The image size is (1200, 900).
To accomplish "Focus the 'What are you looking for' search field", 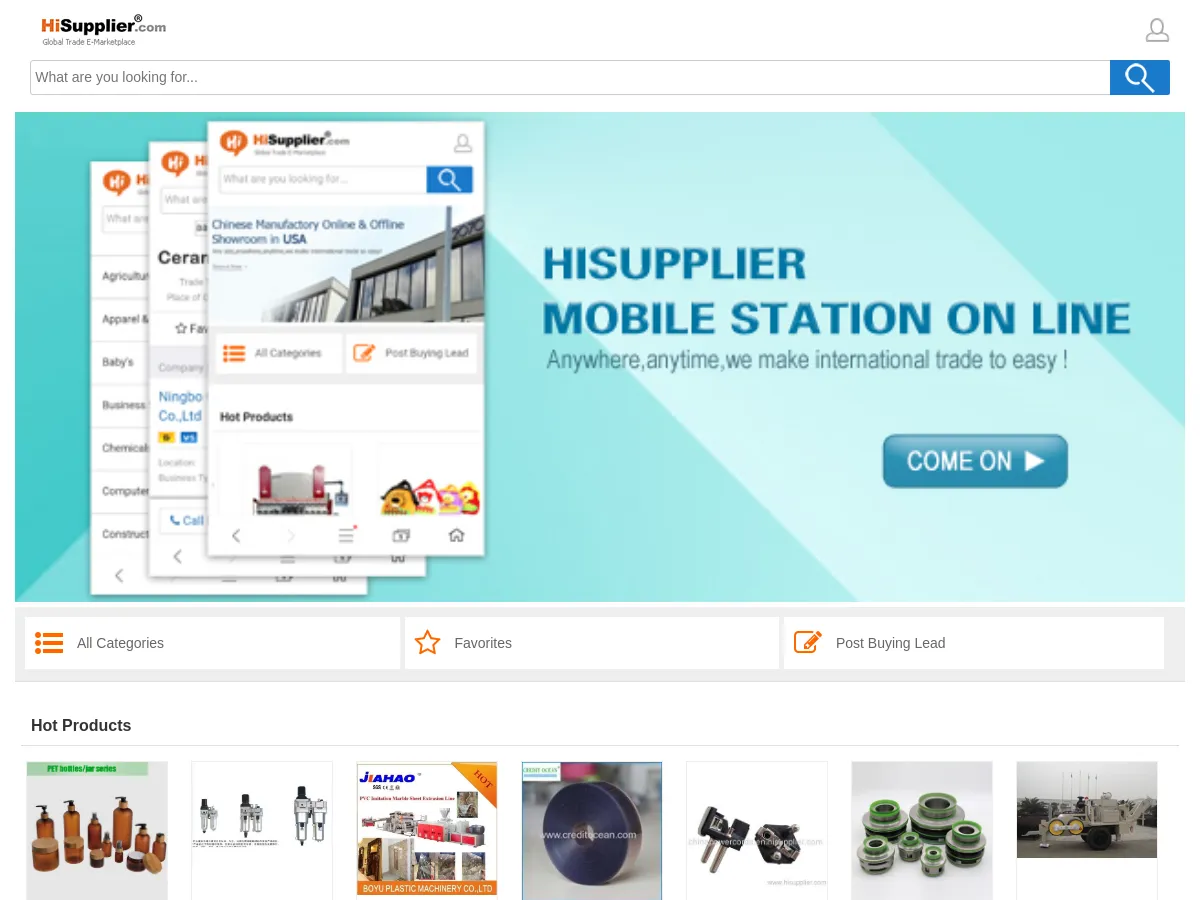I will 570,77.
